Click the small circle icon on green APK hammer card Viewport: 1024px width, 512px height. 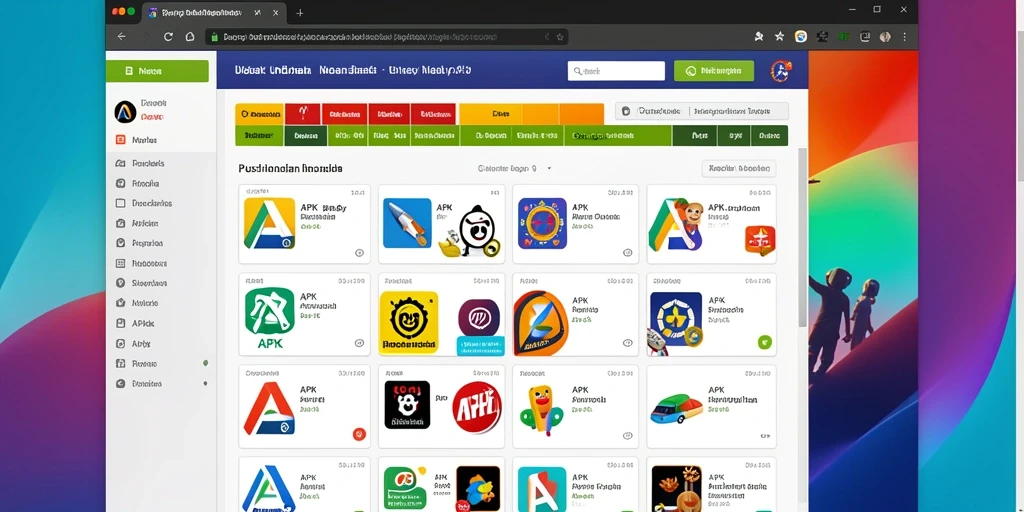pos(359,343)
